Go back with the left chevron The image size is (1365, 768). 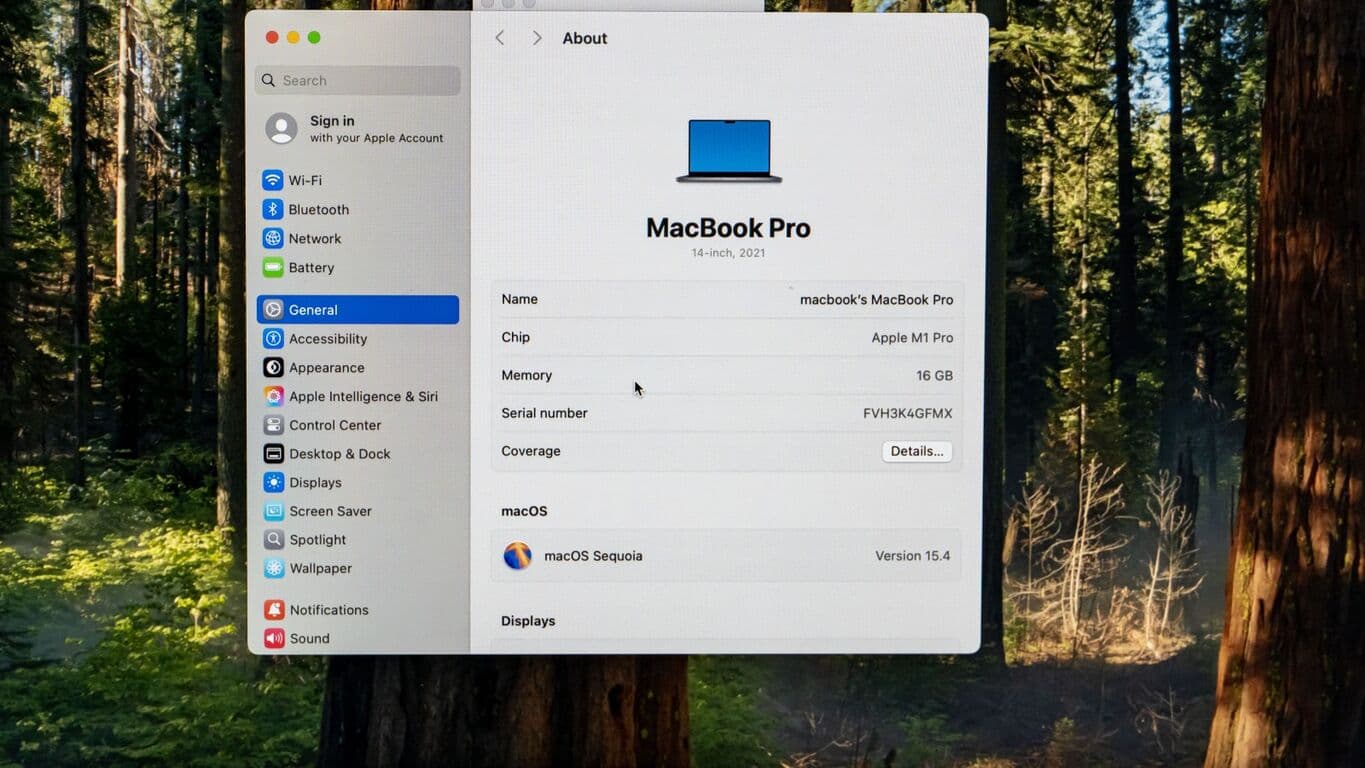(x=500, y=38)
